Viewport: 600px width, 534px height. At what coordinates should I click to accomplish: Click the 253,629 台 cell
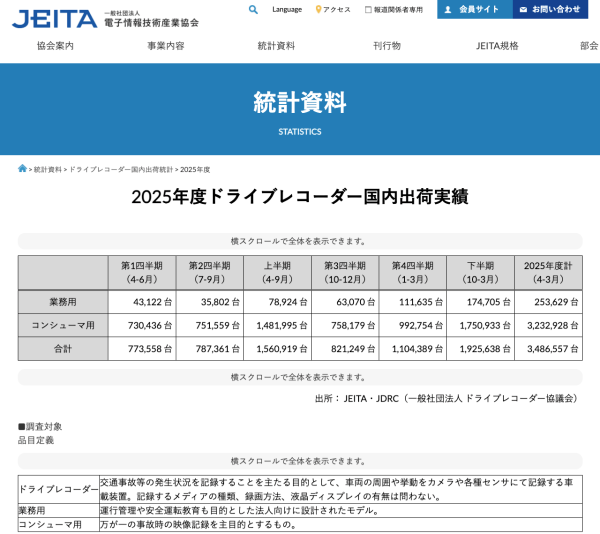(x=548, y=302)
